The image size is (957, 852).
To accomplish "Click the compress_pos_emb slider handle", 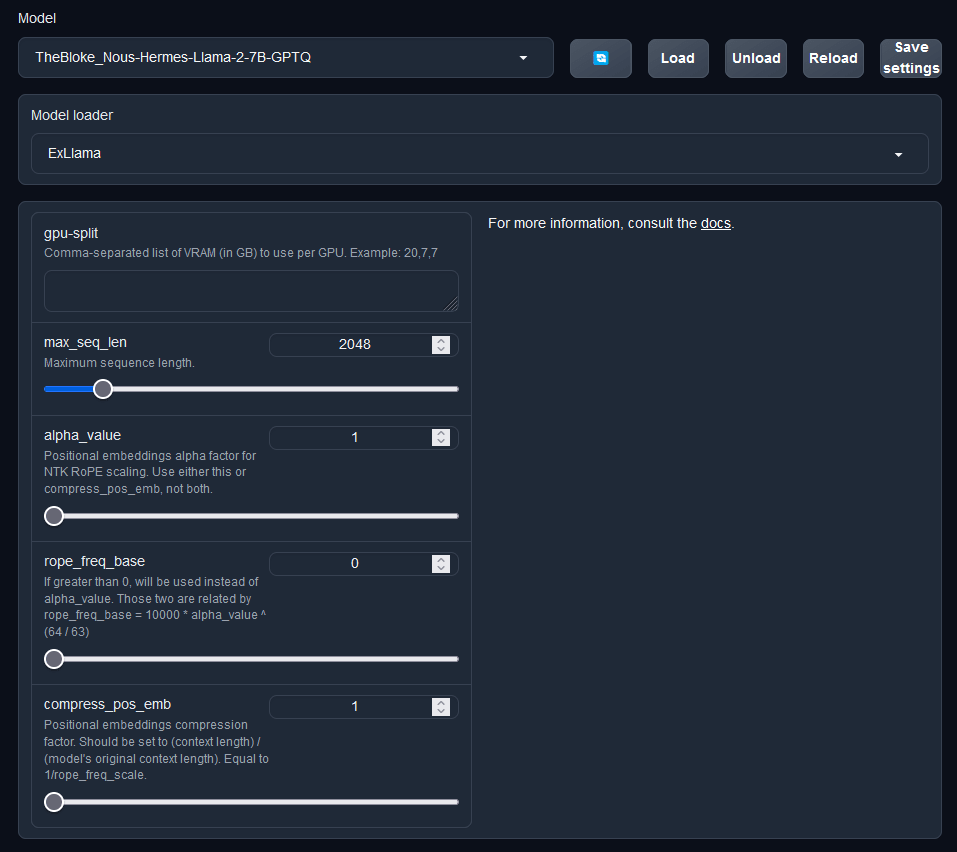I will (x=54, y=802).
